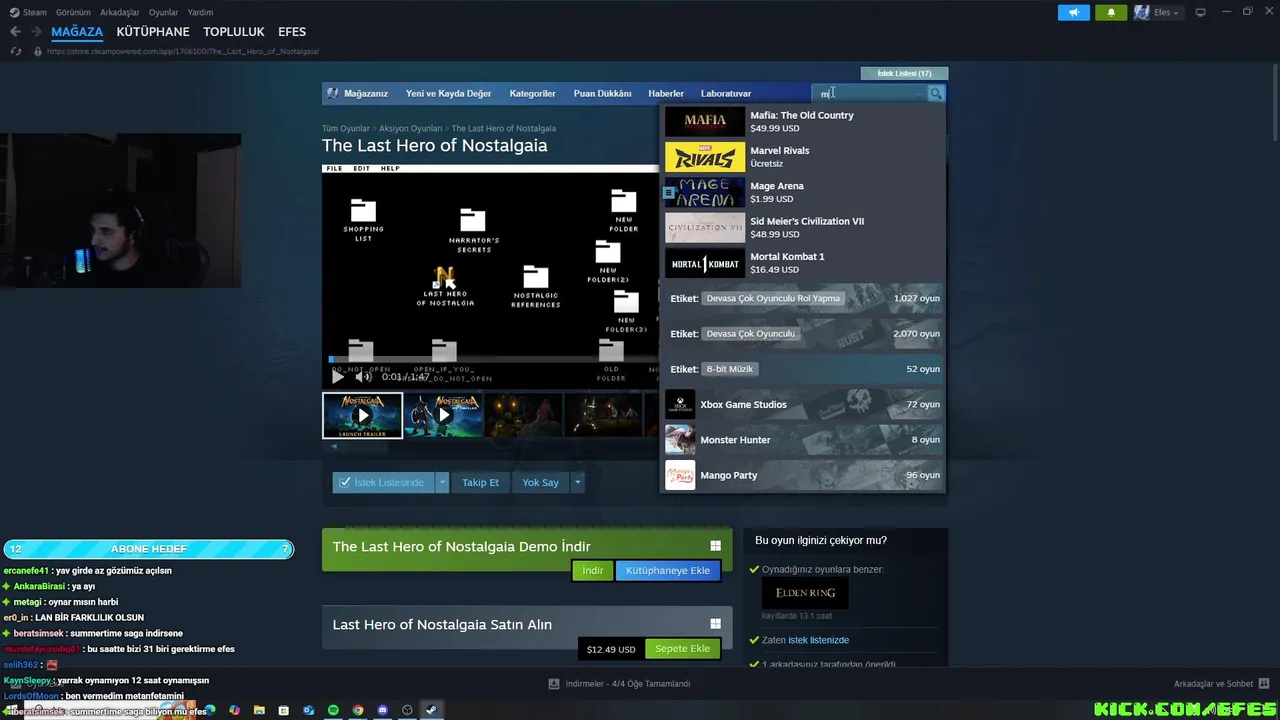Open OBS Studio from the taskbar
Viewport: 1280px width, 720px height.
[407, 710]
